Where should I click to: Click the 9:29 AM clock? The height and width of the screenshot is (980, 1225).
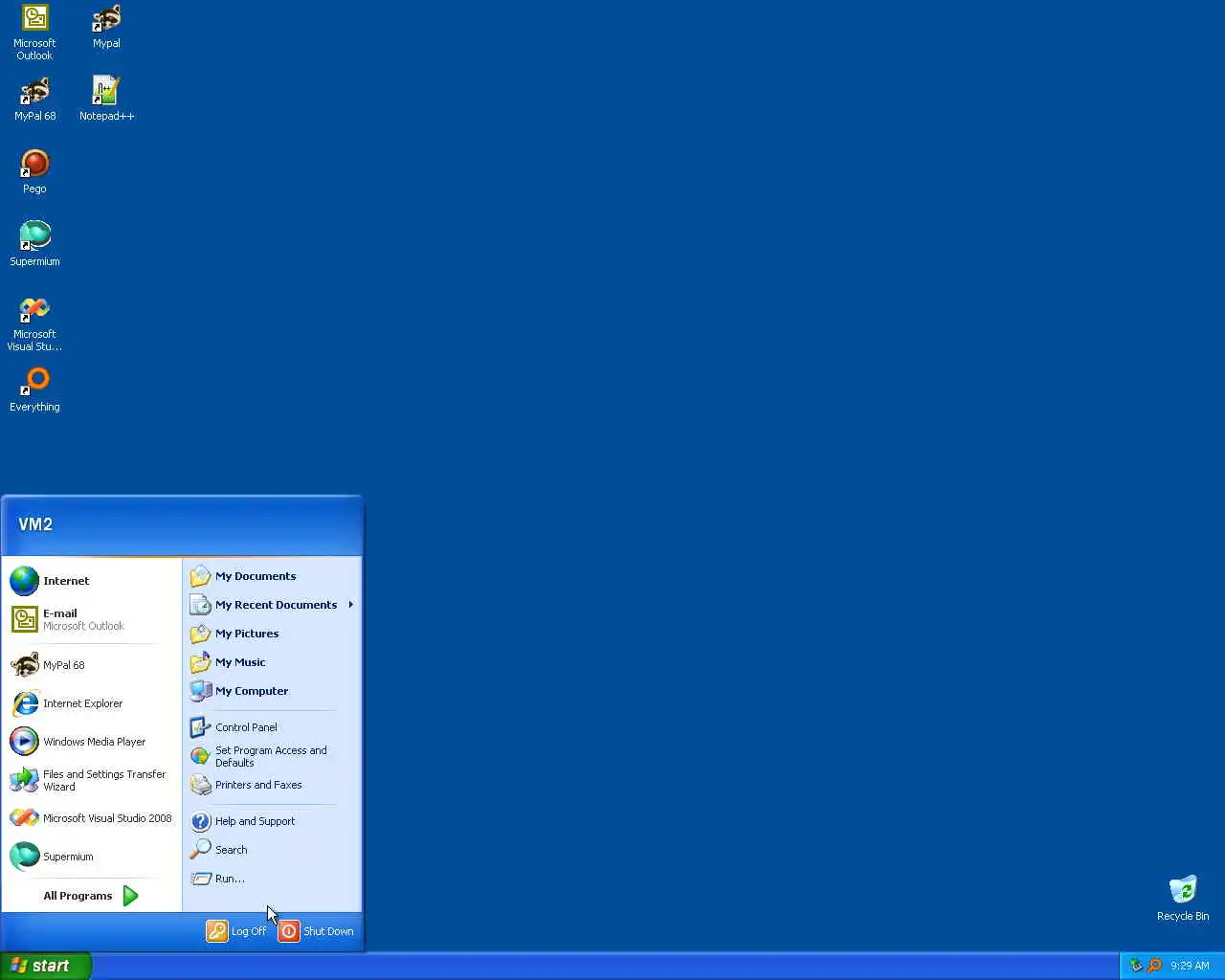[1190, 966]
